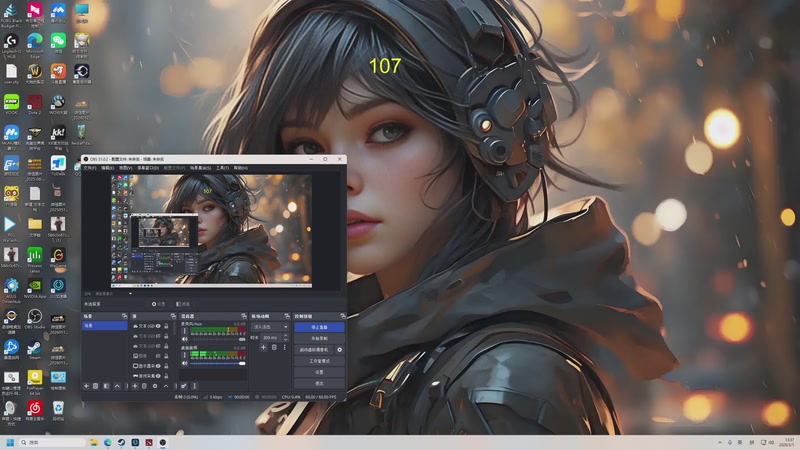Open KOOK desktop shortcut icon
800x450 pixels.
(11, 102)
